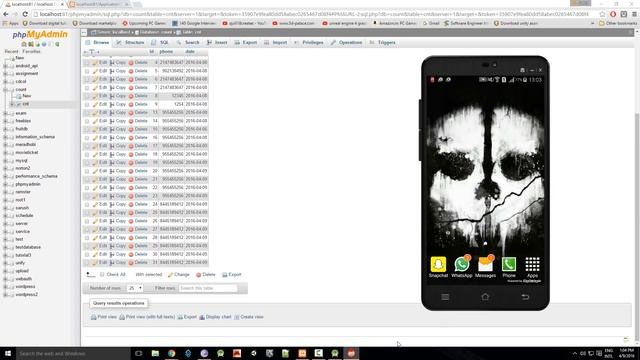640x360 pixels.
Task: Expand the information_schema database node
Action: coord(6,137)
